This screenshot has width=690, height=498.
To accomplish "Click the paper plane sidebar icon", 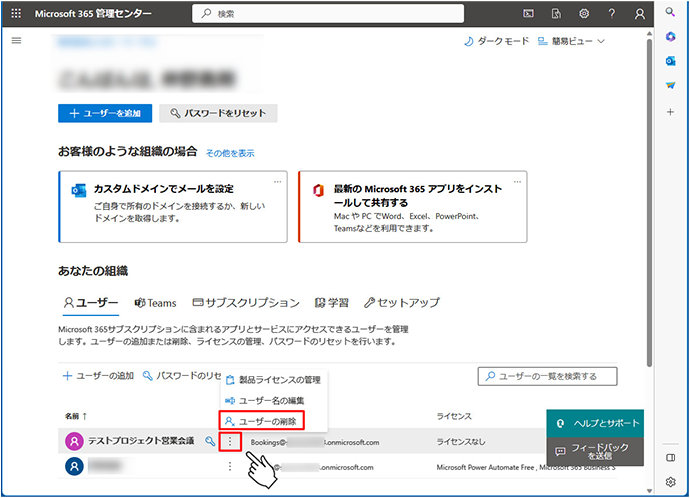I will click(670, 85).
